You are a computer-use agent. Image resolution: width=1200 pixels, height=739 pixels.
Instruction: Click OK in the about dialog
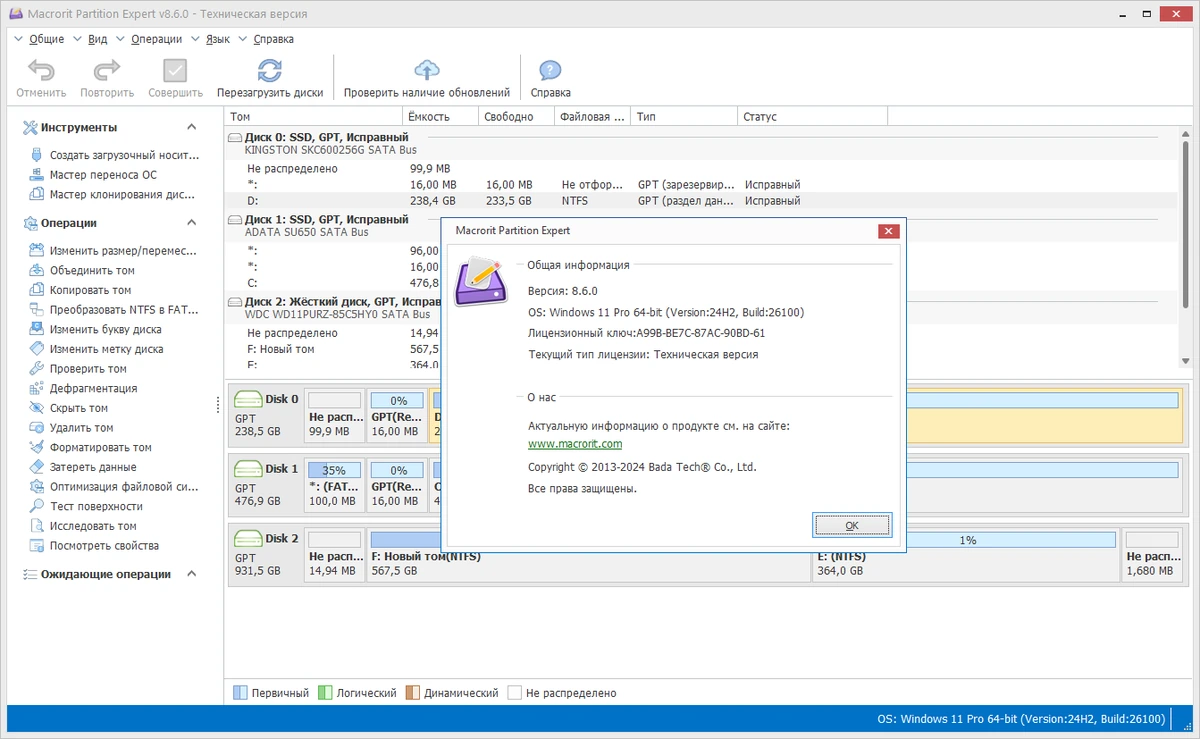[x=851, y=525]
